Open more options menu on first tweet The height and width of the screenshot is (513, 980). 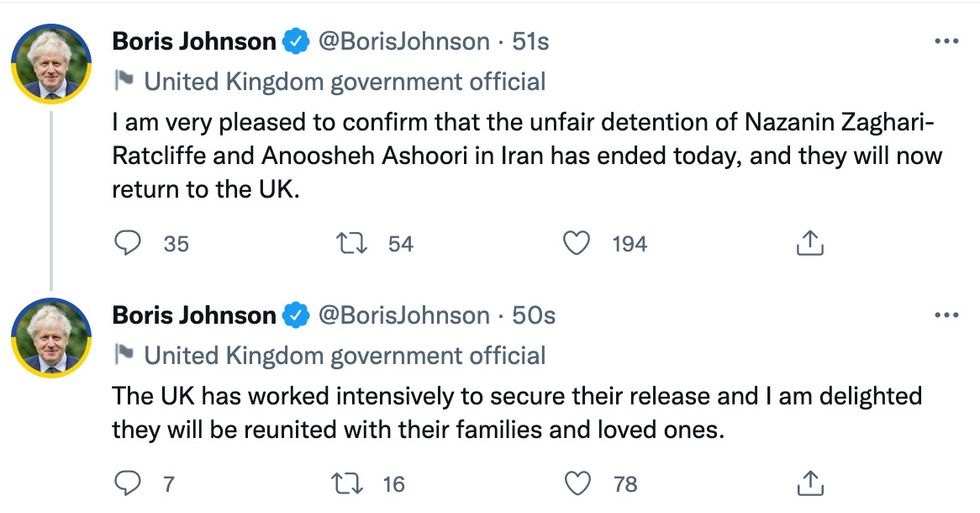[x=945, y=42]
